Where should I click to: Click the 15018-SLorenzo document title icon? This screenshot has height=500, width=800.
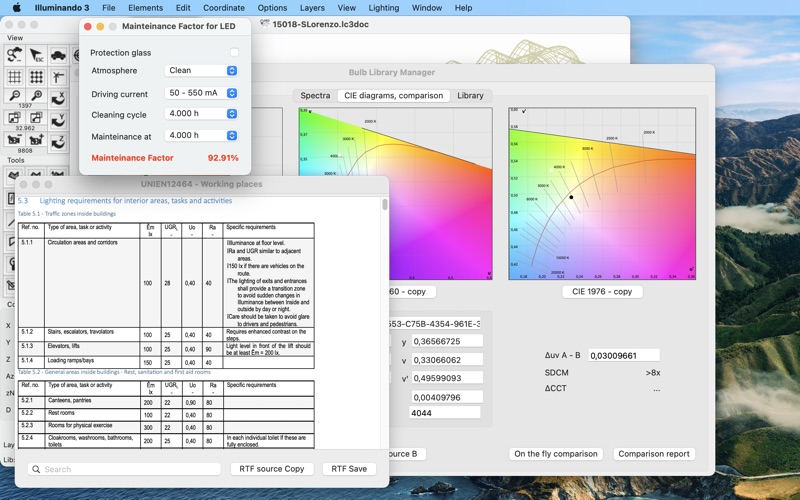coord(265,24)
